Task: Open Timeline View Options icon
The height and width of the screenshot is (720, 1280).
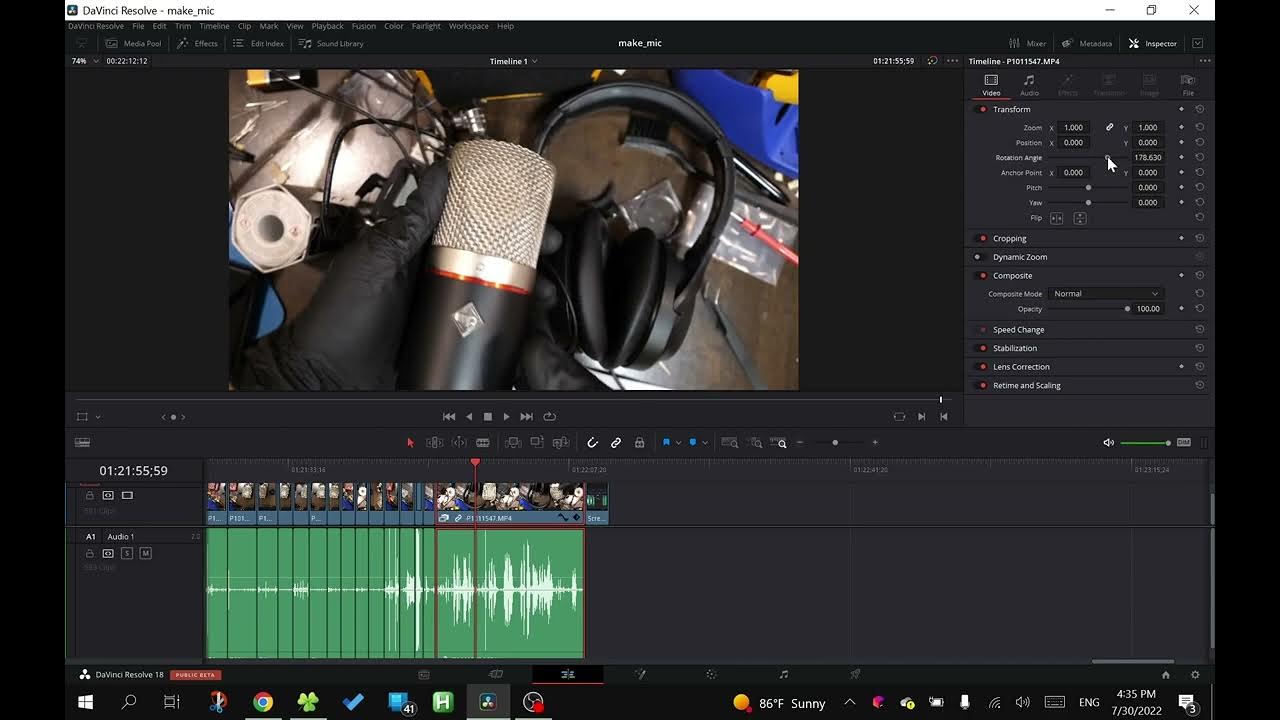Action: [x=83, y=442]
